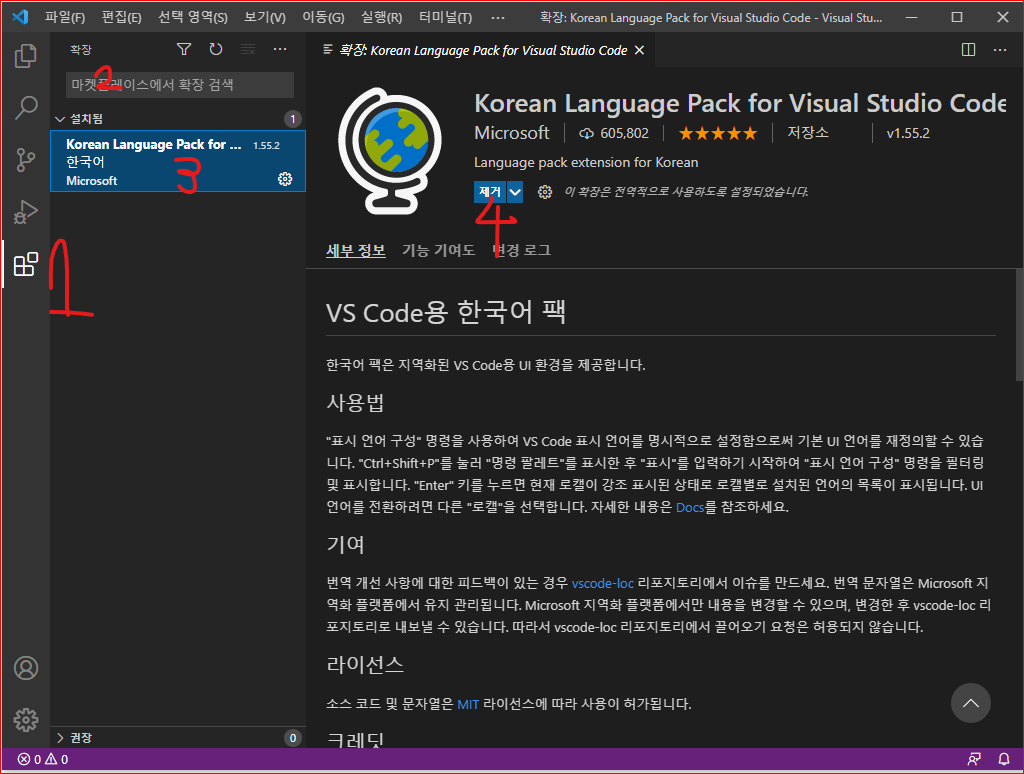The image size is (1024, 774).
Task: Open the Manage gear in activity bar
Action: [25, 720]
